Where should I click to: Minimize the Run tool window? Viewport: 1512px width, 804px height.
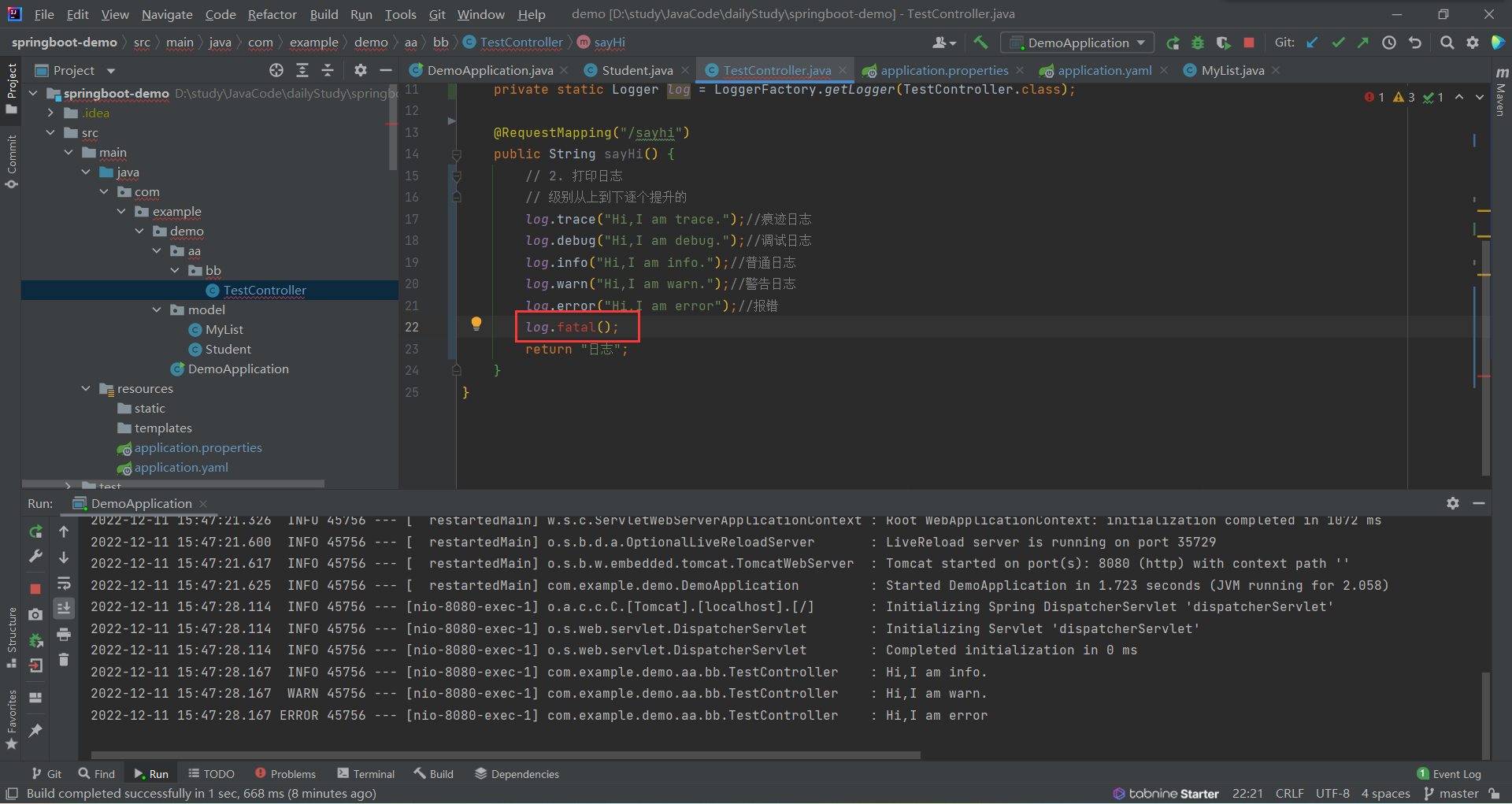(x=1479, y=503)
